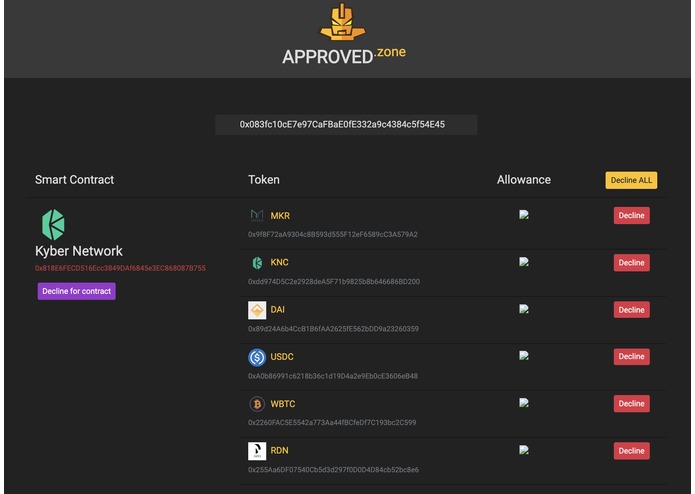Click the Smart Contract column header
The width and height of the screenshot is (695, 494).
pos(74,179)
